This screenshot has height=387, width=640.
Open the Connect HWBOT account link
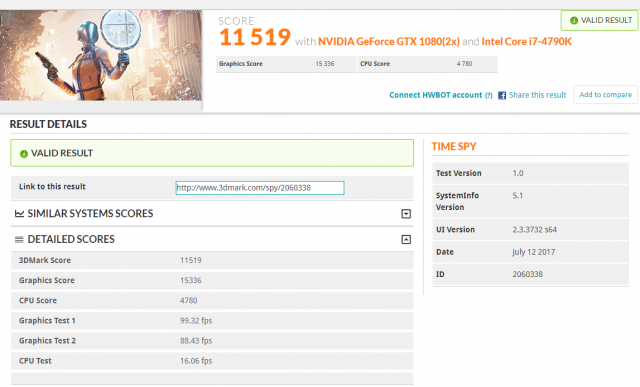coord(436,95)
